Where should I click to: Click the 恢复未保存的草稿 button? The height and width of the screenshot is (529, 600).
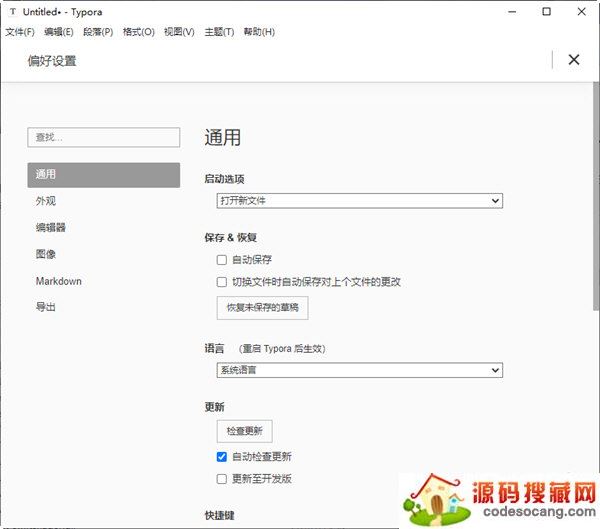tap(262, 308)
